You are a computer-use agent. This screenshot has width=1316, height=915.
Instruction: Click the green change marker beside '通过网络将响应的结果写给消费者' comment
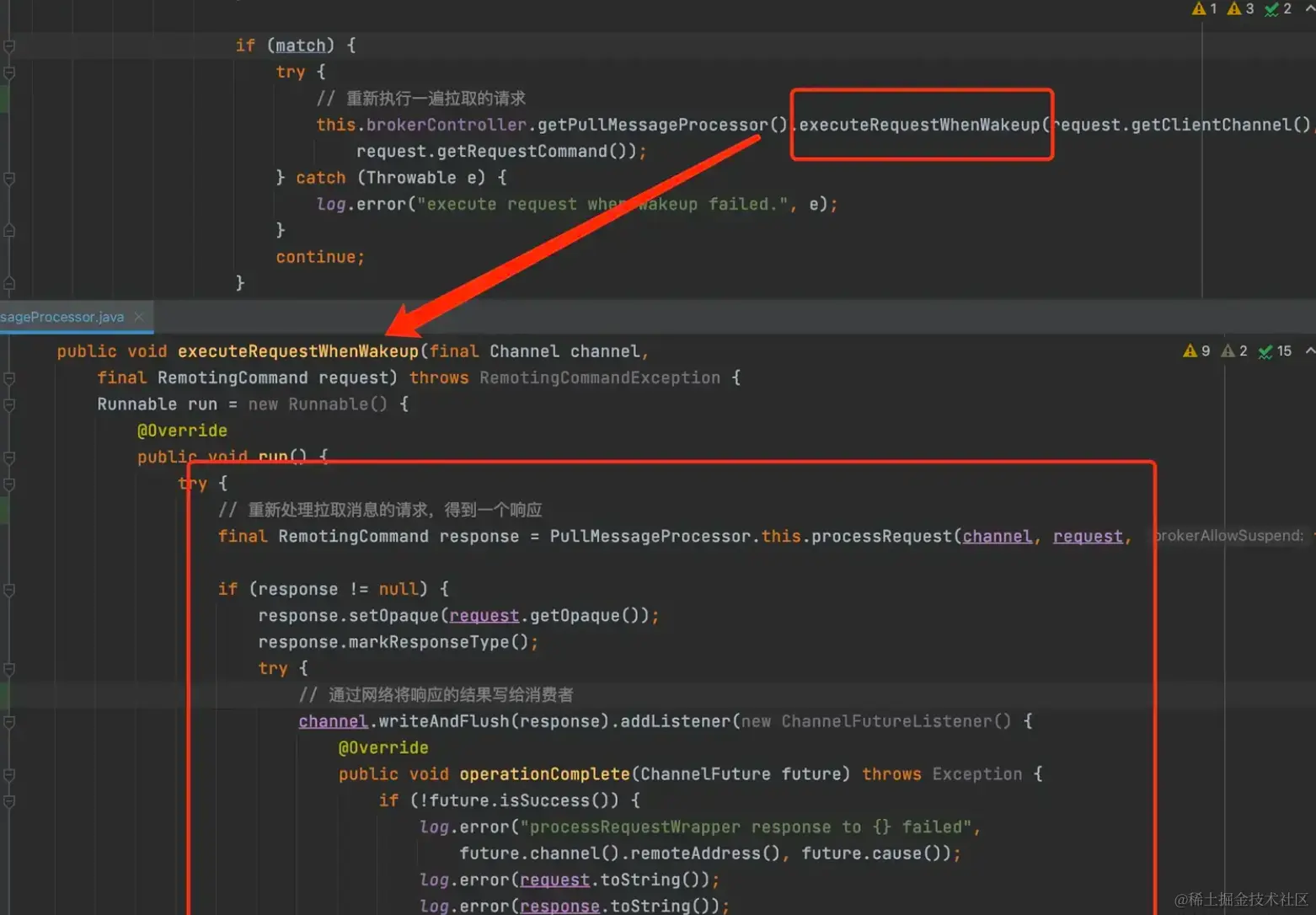point(4,695)
